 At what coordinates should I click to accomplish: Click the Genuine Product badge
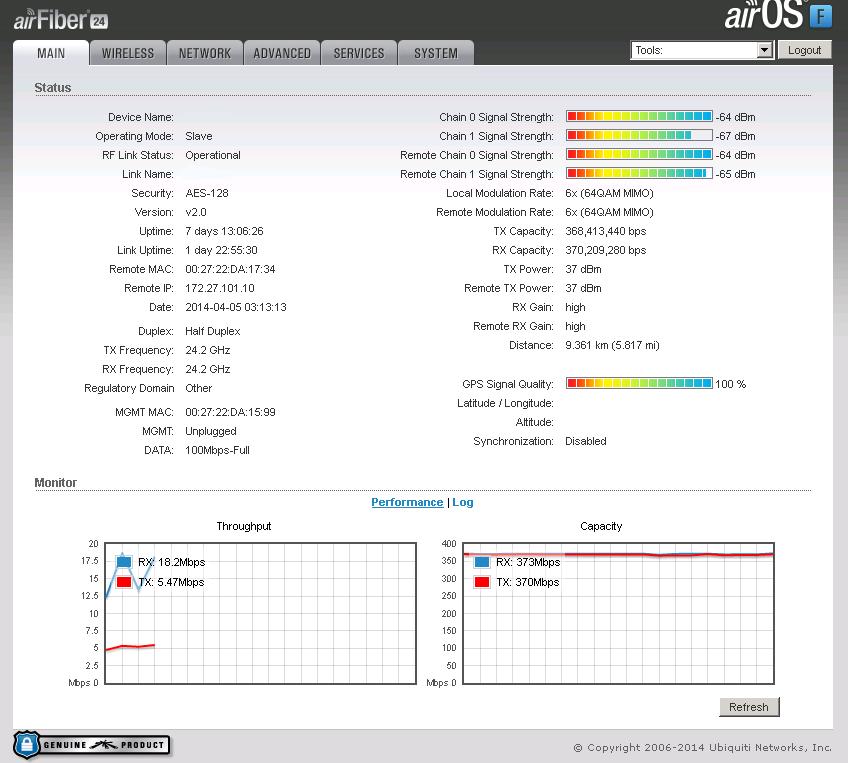coord(91,745)
